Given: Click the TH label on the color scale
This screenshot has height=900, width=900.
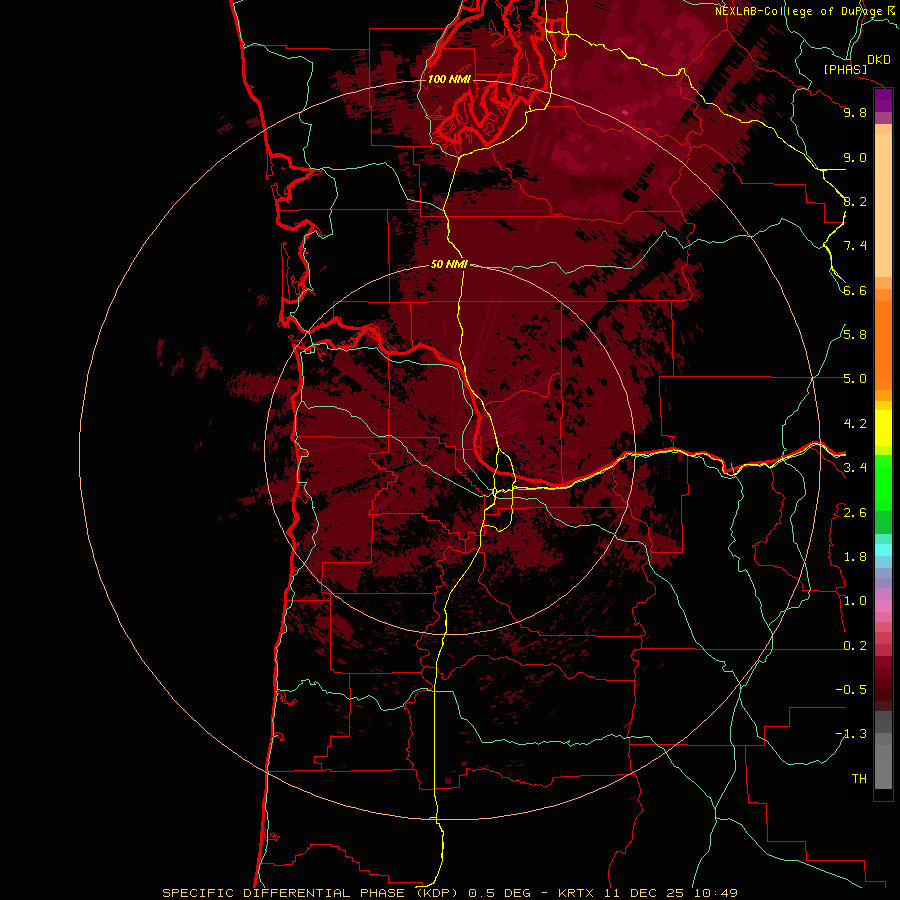Looking at the screenshot, I should [859, 779].
